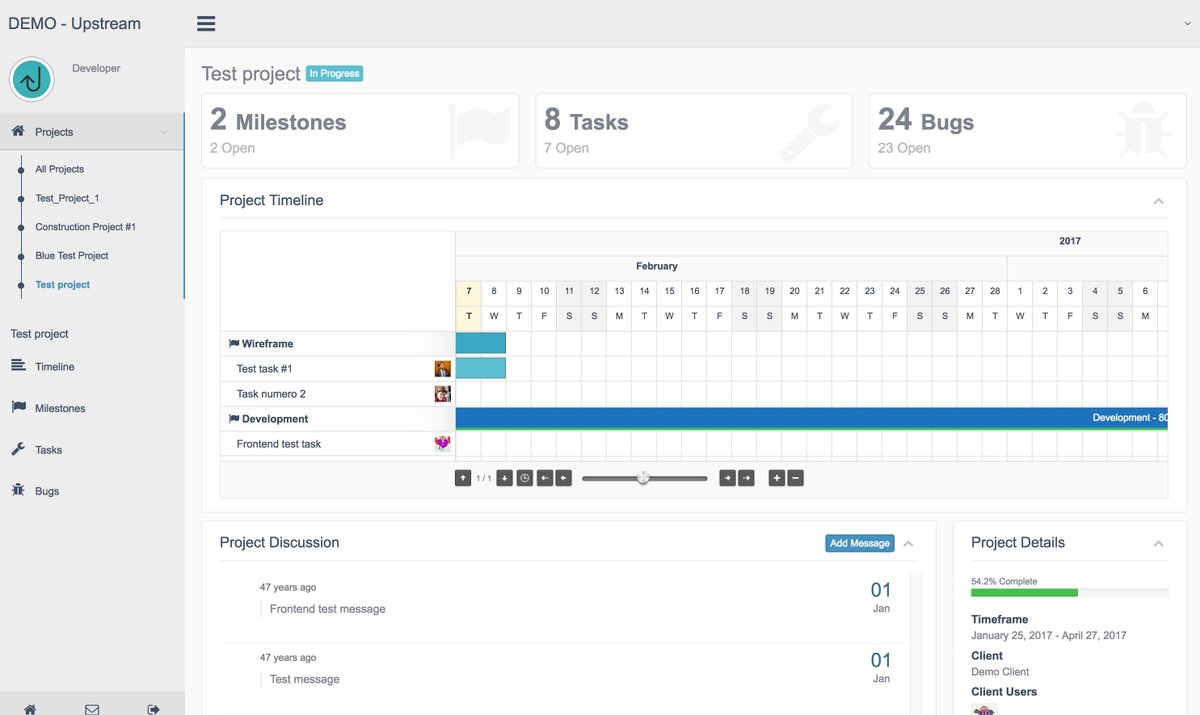Click the 'Frontend test message' discussion text
Image resolution: width=1200 pixels, height=715 pixels.
[x=327, y=609]
